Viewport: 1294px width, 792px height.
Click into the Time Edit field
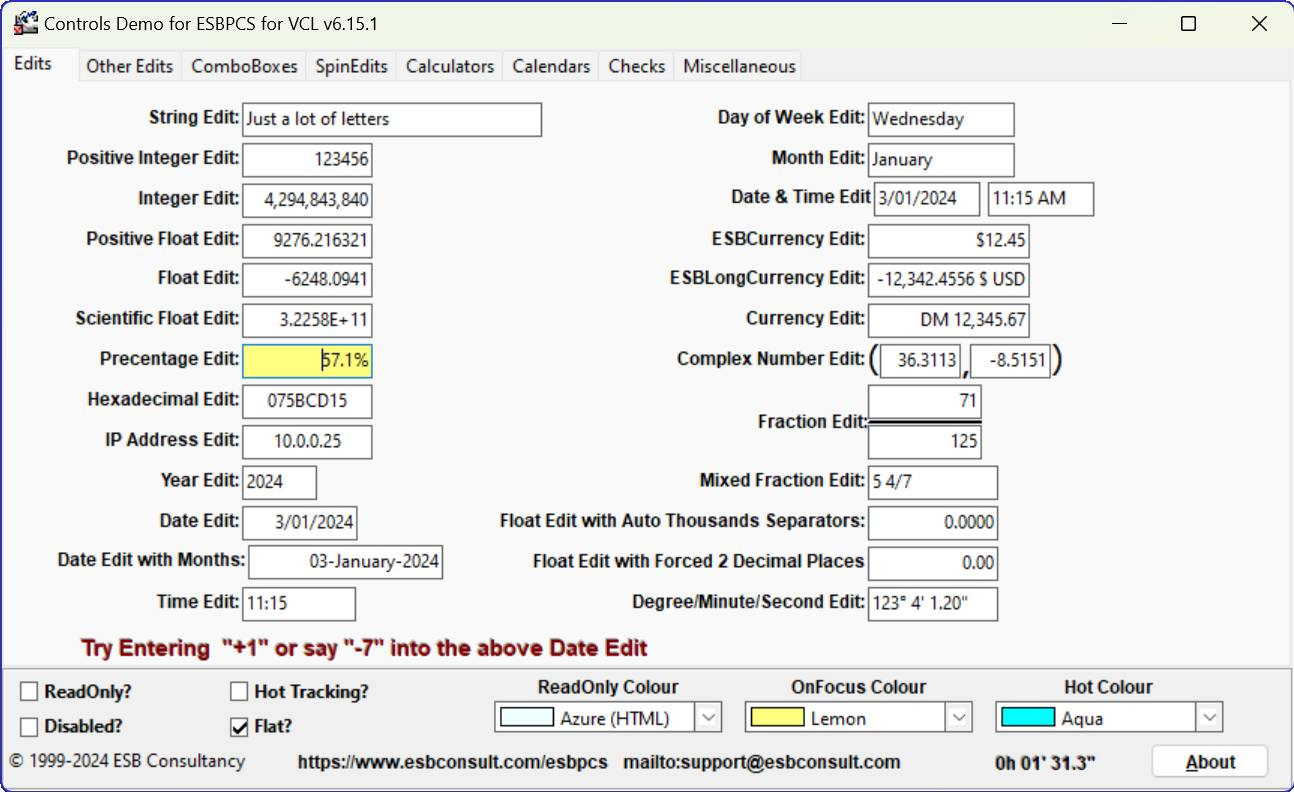pyautogui.click(x=299, y=604)
